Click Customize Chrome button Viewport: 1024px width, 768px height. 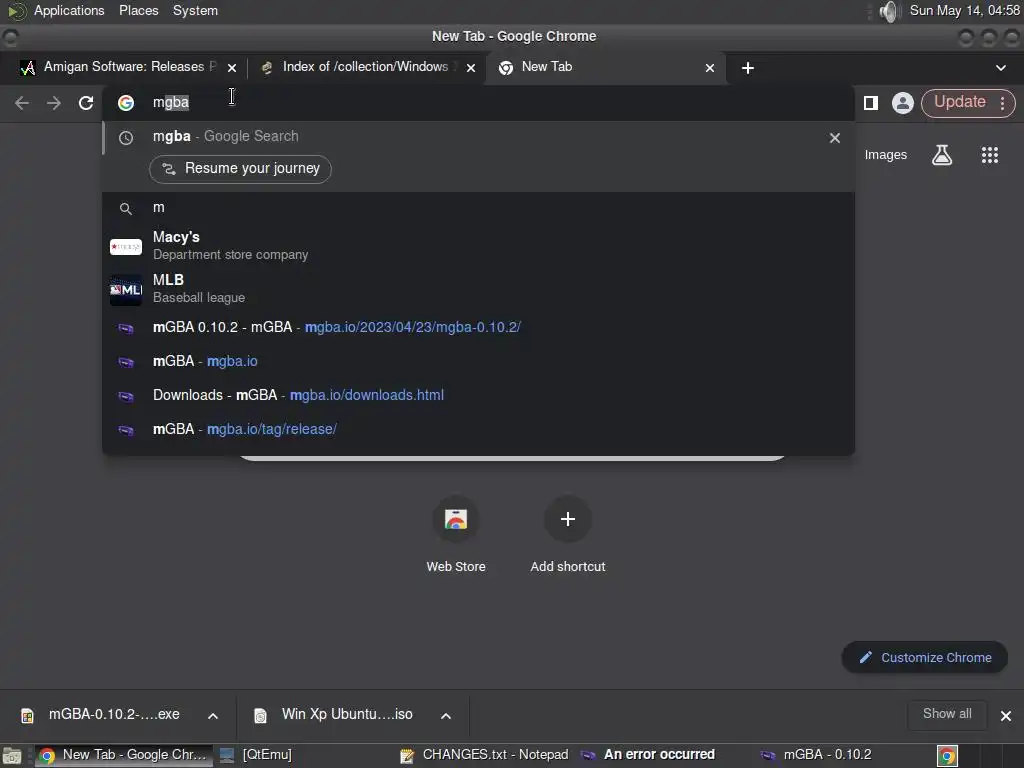pyautogui.click(x=925, y=658)
